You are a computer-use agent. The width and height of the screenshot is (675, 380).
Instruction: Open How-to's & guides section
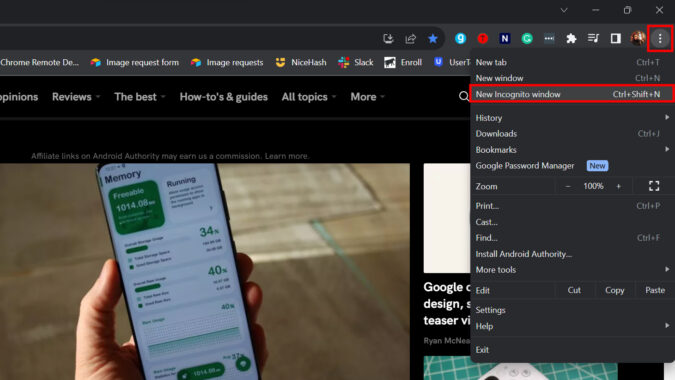pyautogui.click(x=223, y=97)
